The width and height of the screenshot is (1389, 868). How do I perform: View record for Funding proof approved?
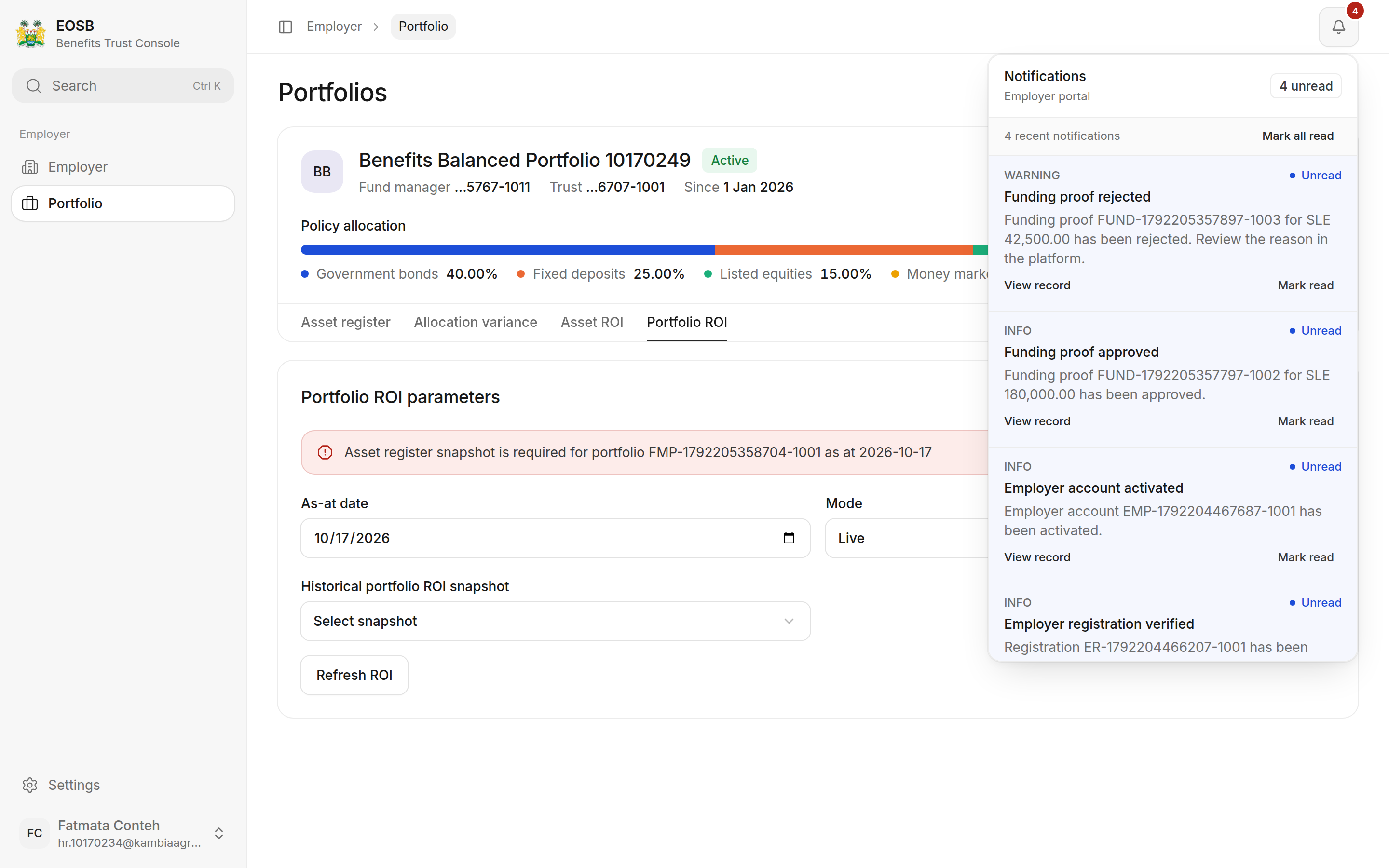[1036, 421]
